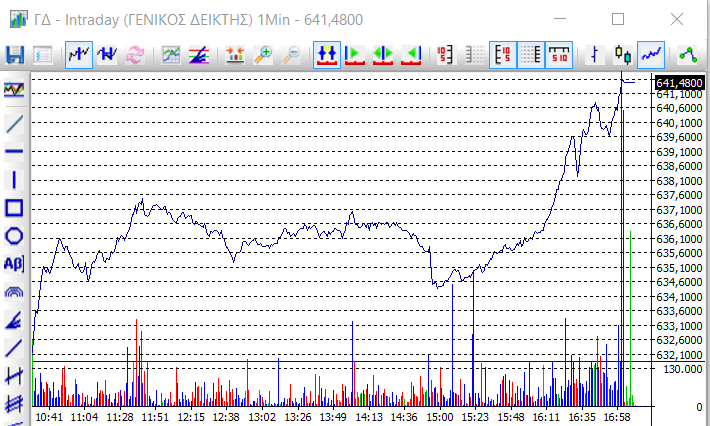Image resolution: width=710 pixels, height=426 pixels.
Task: Toggle the horizontal dotted gridlines button
Action: (531, 55)
